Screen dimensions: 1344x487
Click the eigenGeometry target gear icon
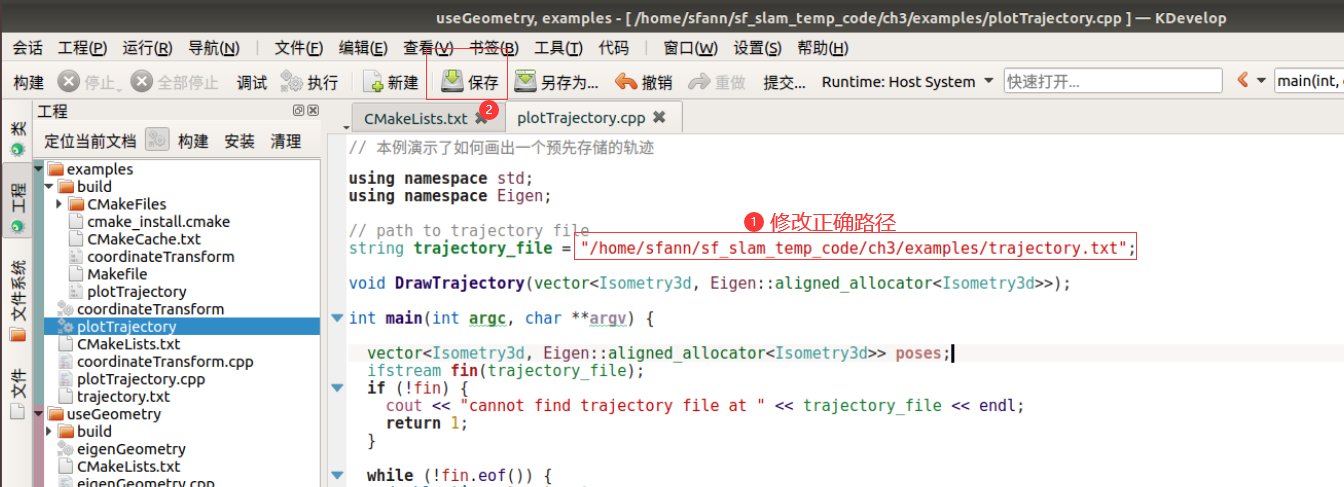[x=66, y=449]
